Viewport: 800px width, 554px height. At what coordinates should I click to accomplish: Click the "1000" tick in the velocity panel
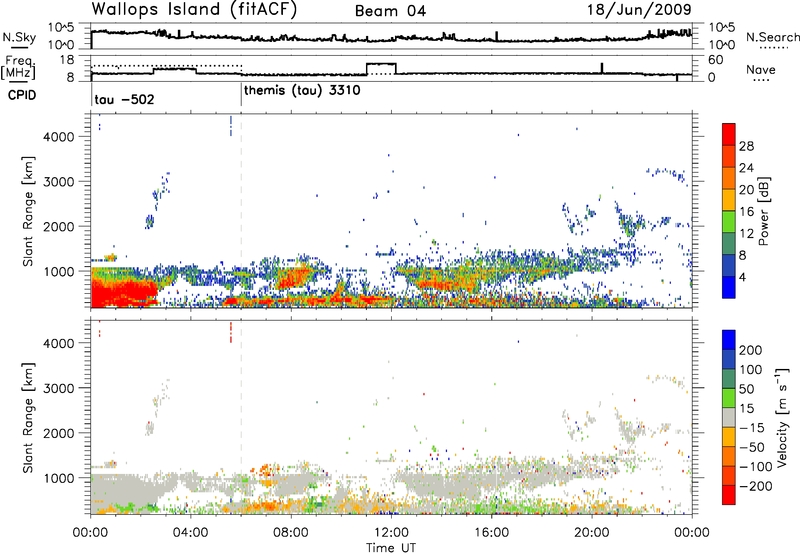coord(59,478)
